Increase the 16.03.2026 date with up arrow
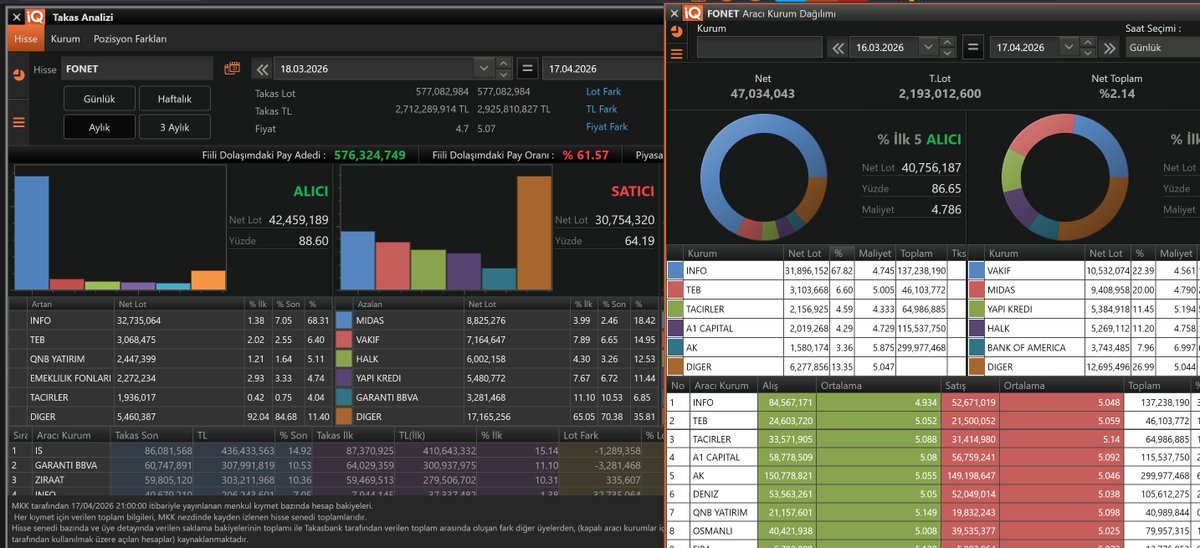 click(x=948, y=42)
